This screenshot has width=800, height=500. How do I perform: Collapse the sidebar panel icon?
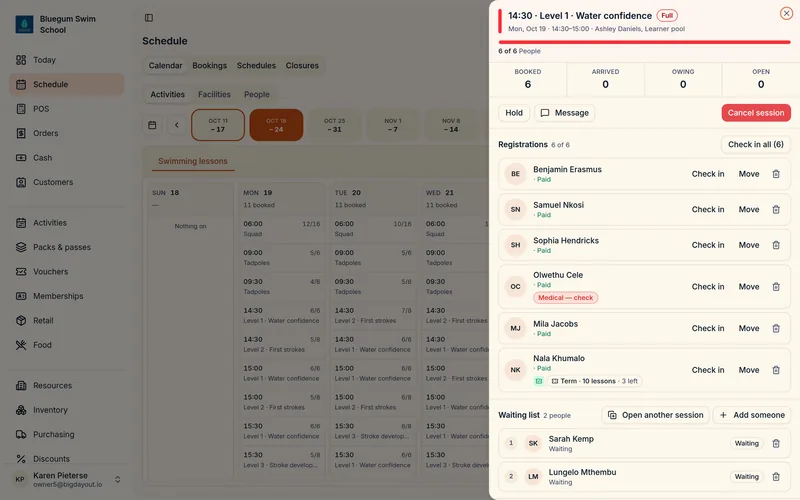(148, 18)
